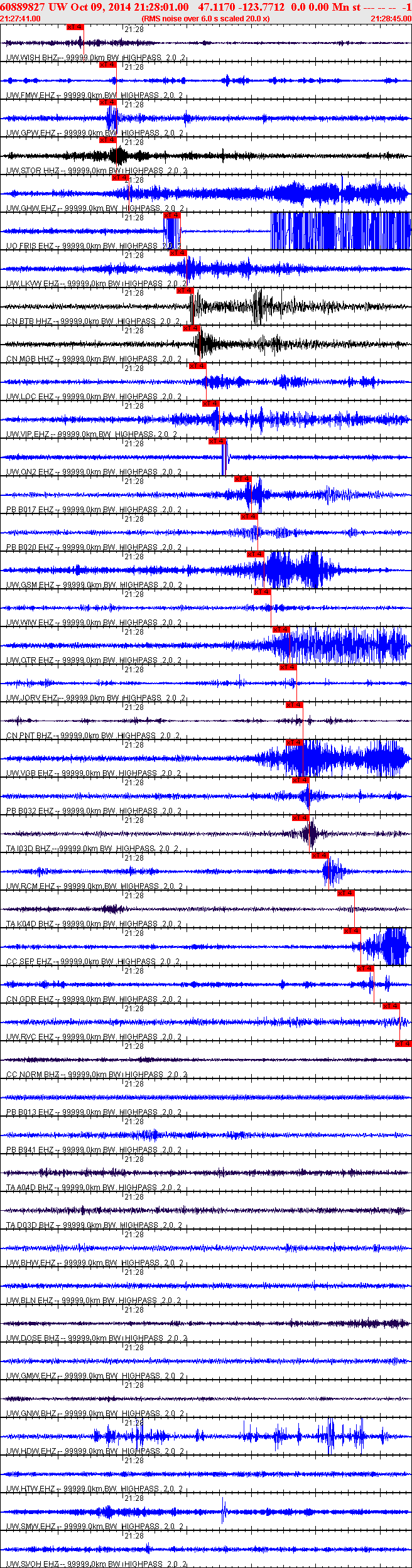Select the red pick flag on GPW trace

[x=107, y=102]
